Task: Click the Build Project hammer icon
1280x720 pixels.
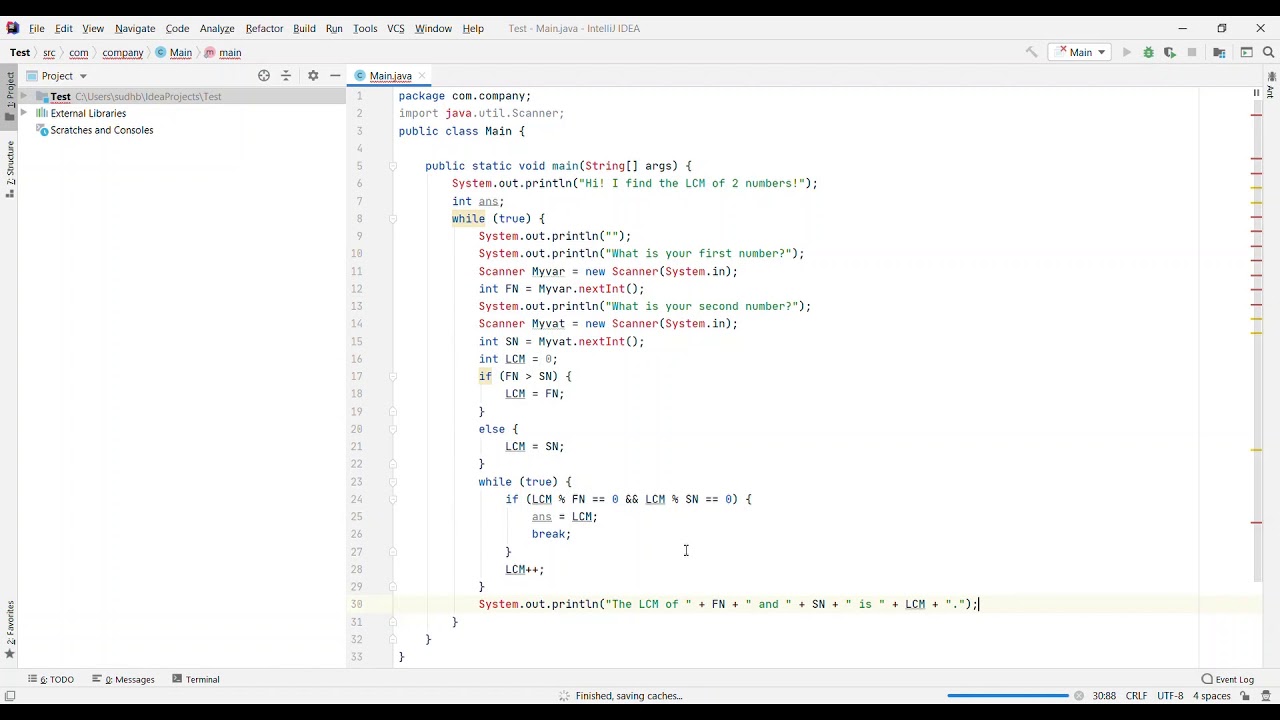Action: coord(1032,52)
